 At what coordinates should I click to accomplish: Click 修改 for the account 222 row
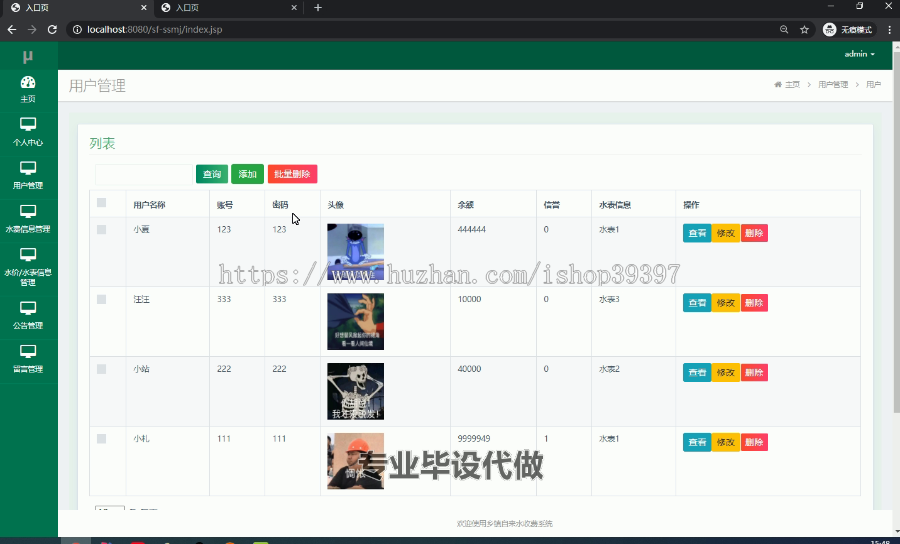click(726, 372)
